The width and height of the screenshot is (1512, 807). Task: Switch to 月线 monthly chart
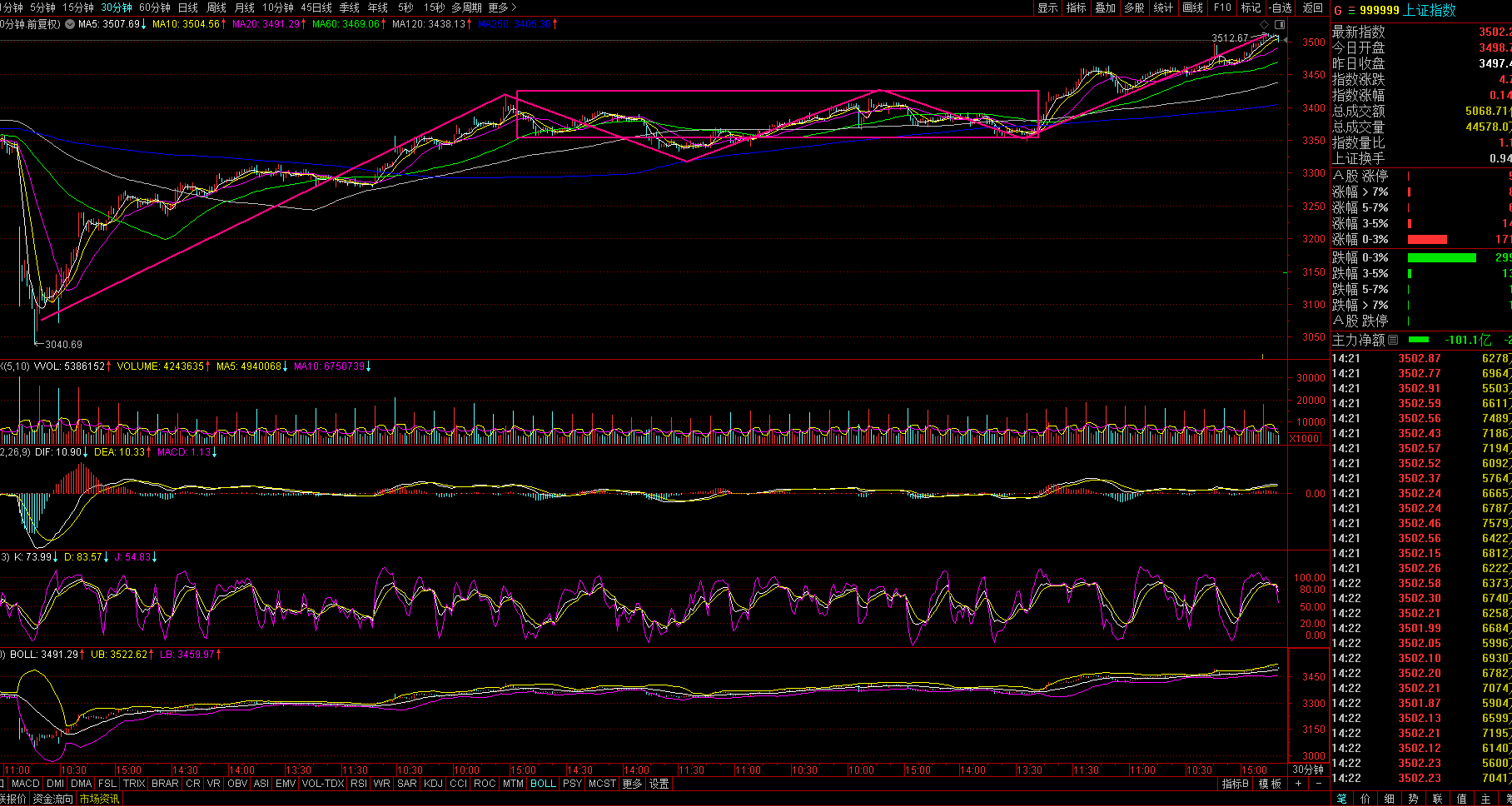point(245,7)
